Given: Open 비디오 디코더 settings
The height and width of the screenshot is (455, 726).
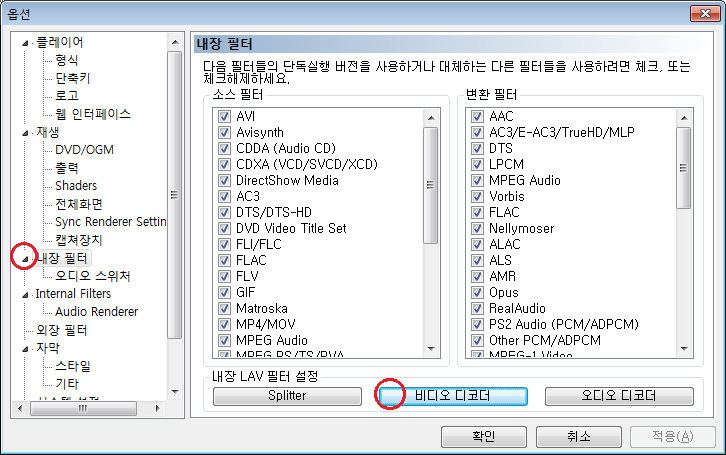Looking at the screenshot, I should tap(453, 396).
